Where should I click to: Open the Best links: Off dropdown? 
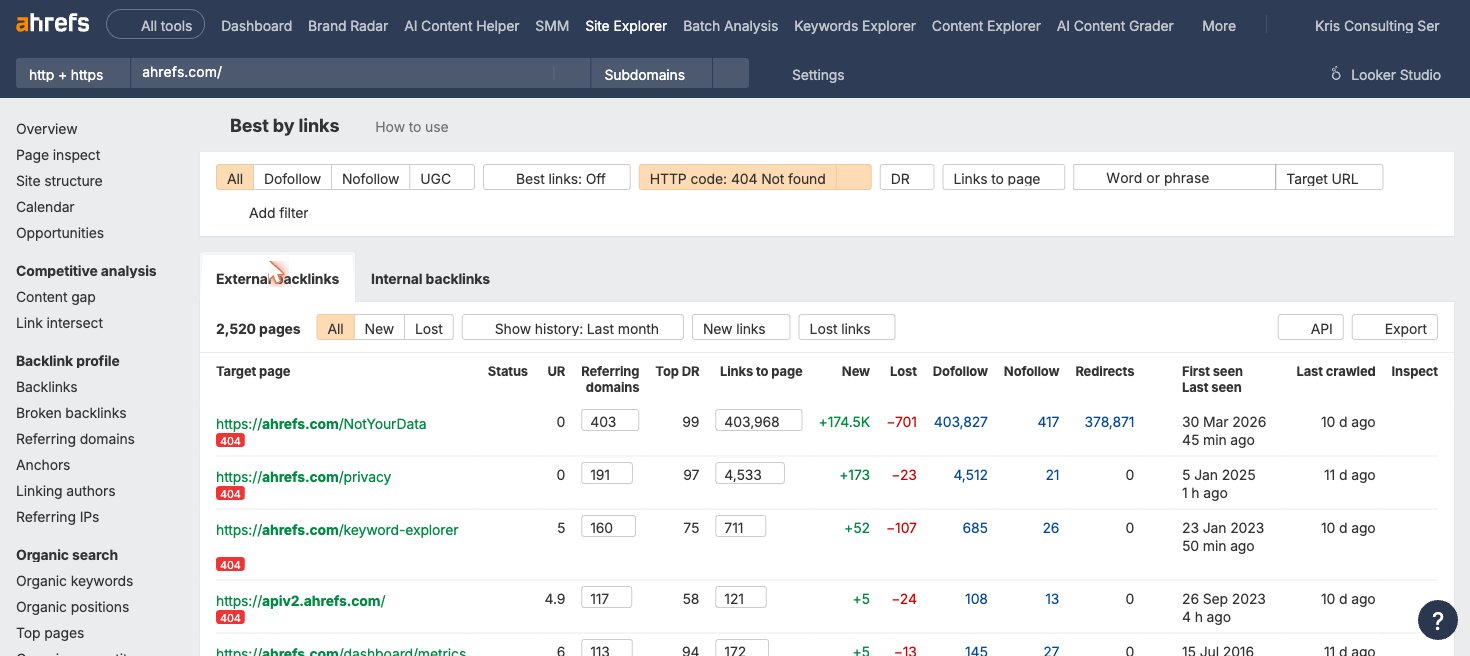tap(557, 178)
